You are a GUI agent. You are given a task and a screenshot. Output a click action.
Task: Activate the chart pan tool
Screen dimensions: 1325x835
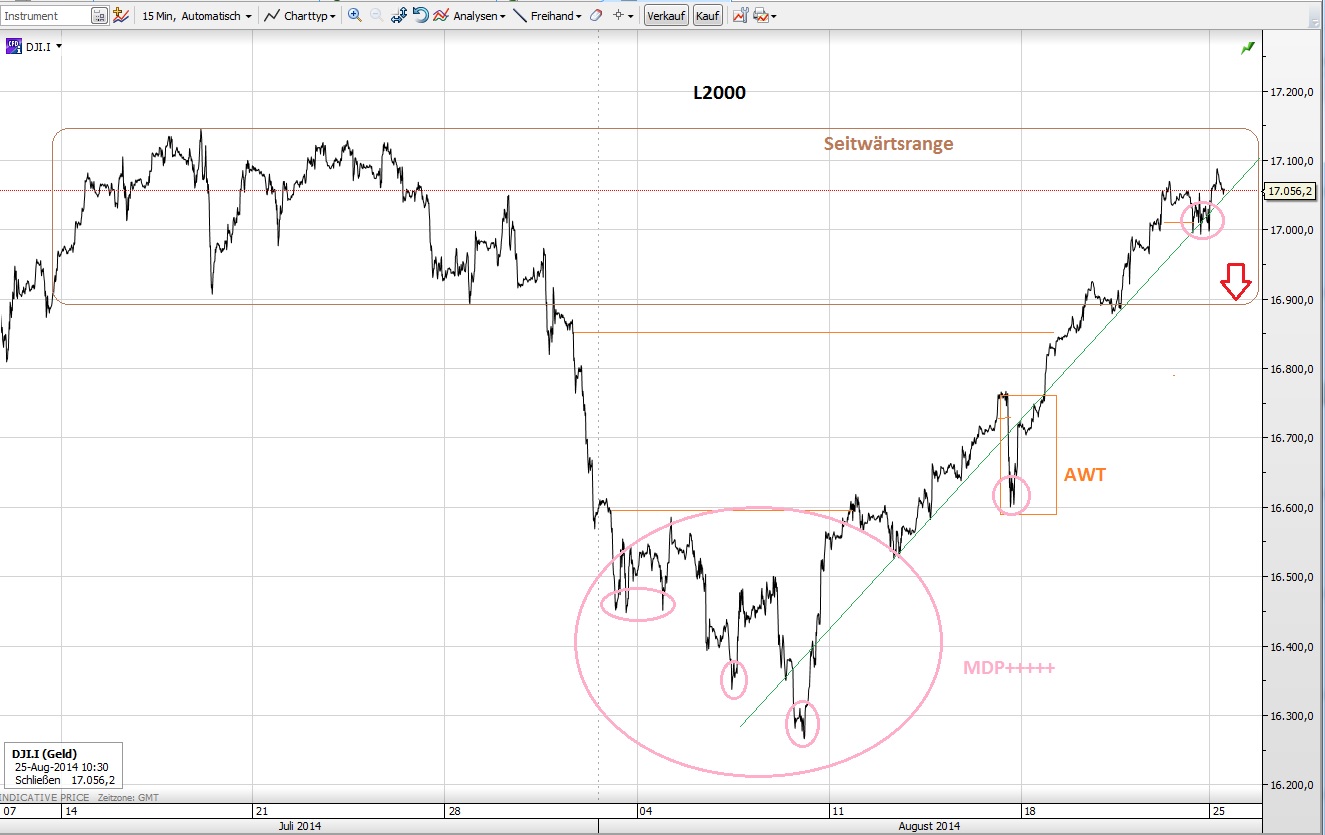tap(399, 15)
